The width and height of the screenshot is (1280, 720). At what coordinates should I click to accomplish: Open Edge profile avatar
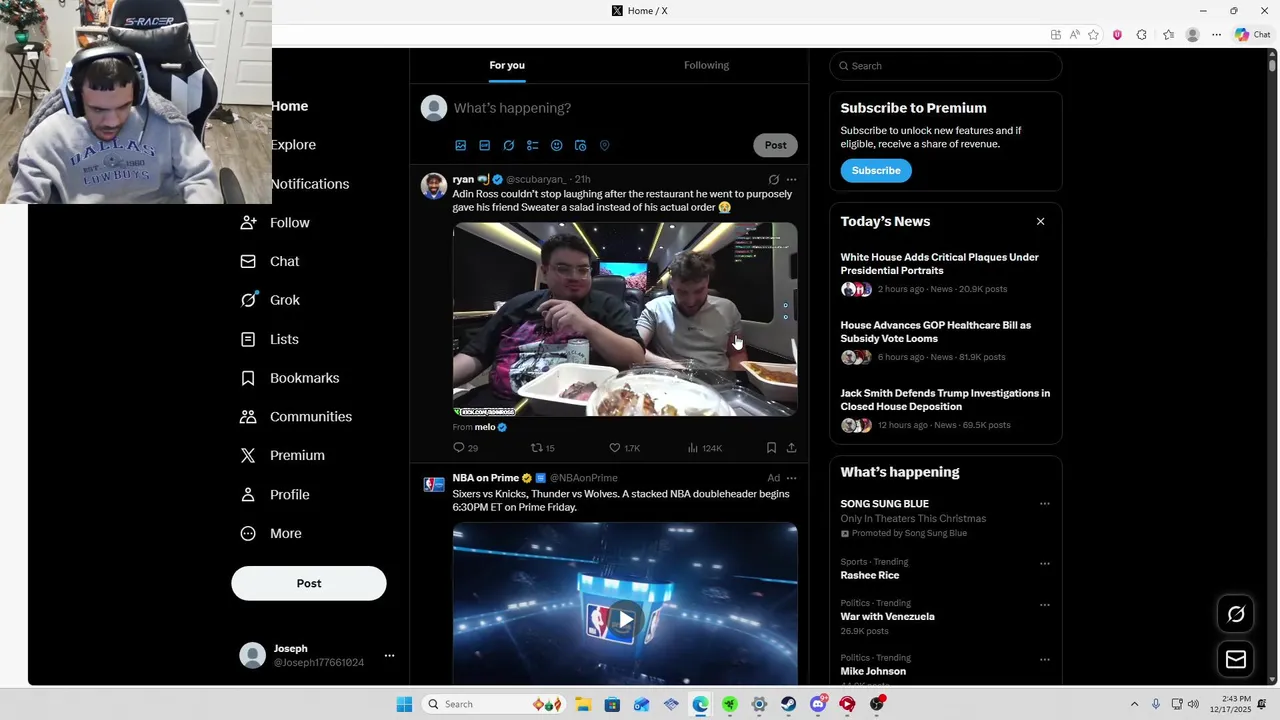pos(1192,35)
